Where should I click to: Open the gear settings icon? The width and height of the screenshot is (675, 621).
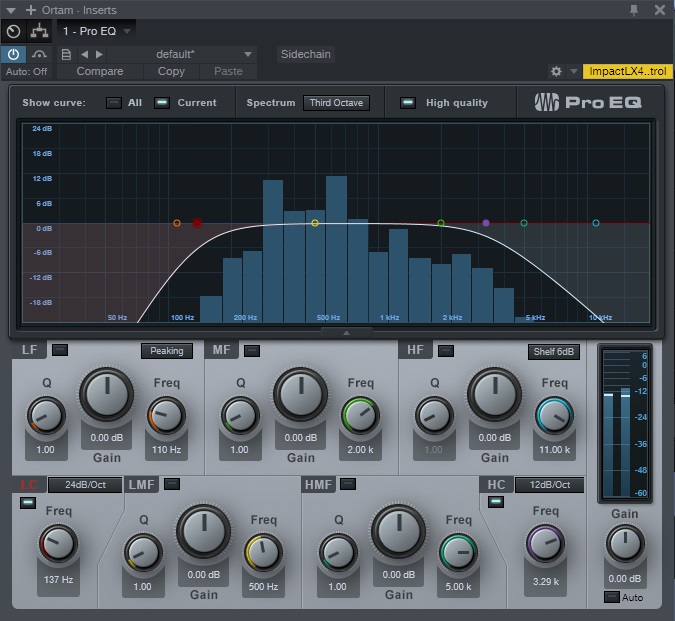556,71
